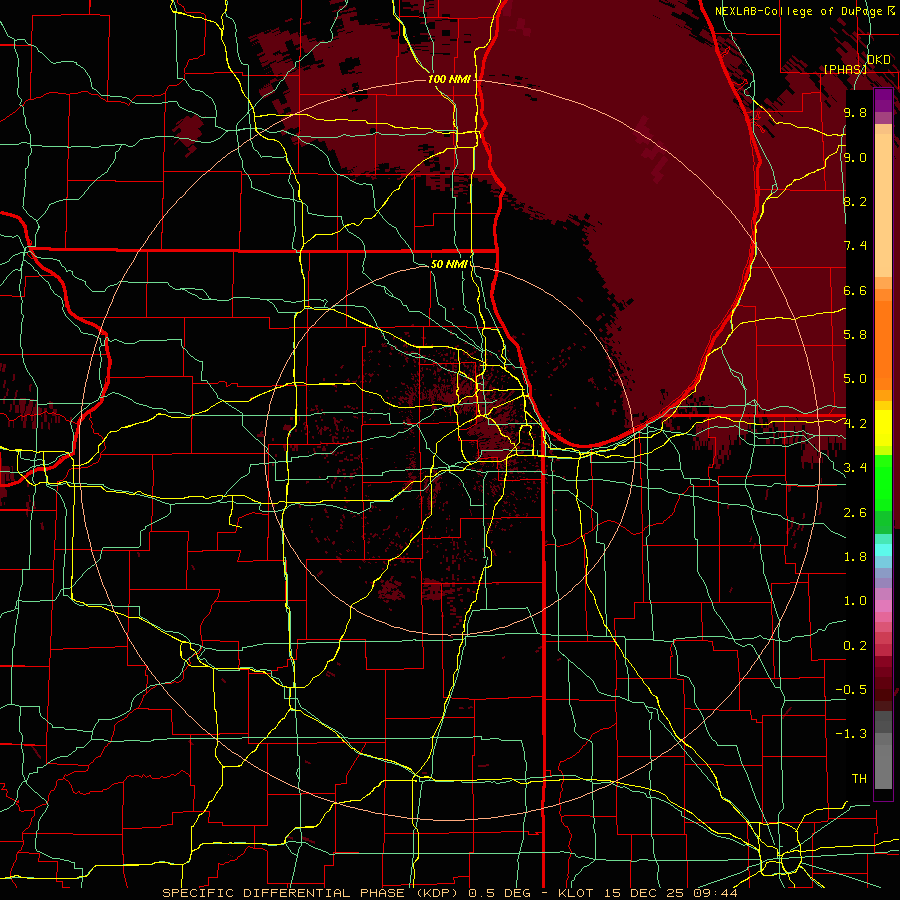Click the 2.6 scale value

click(x=855, y=513)
